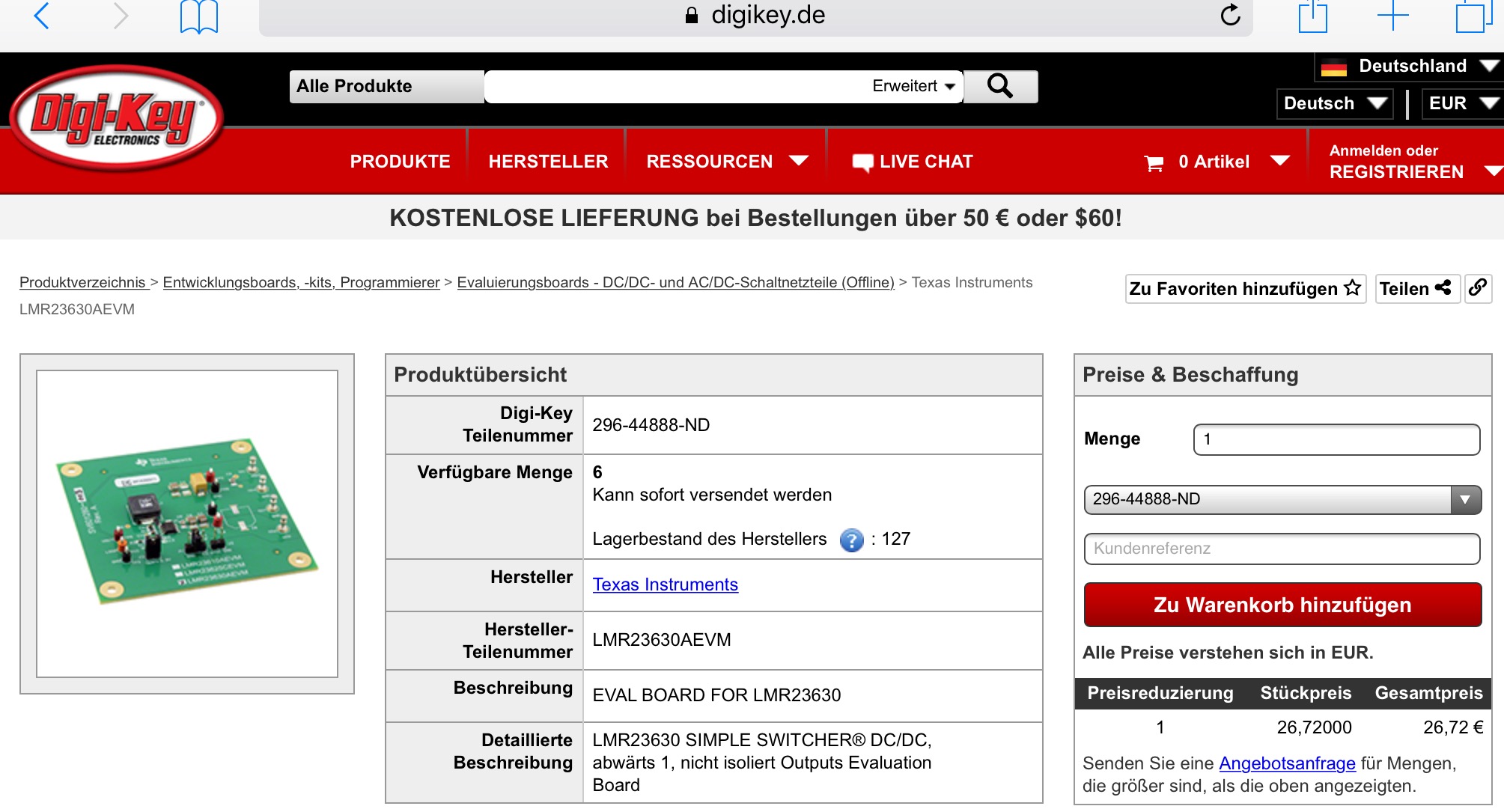The width and height of the screenshot is (1504, 812).
Task: Open the 296-44888-ND part number dropdown
Action: coord(1282,499)
